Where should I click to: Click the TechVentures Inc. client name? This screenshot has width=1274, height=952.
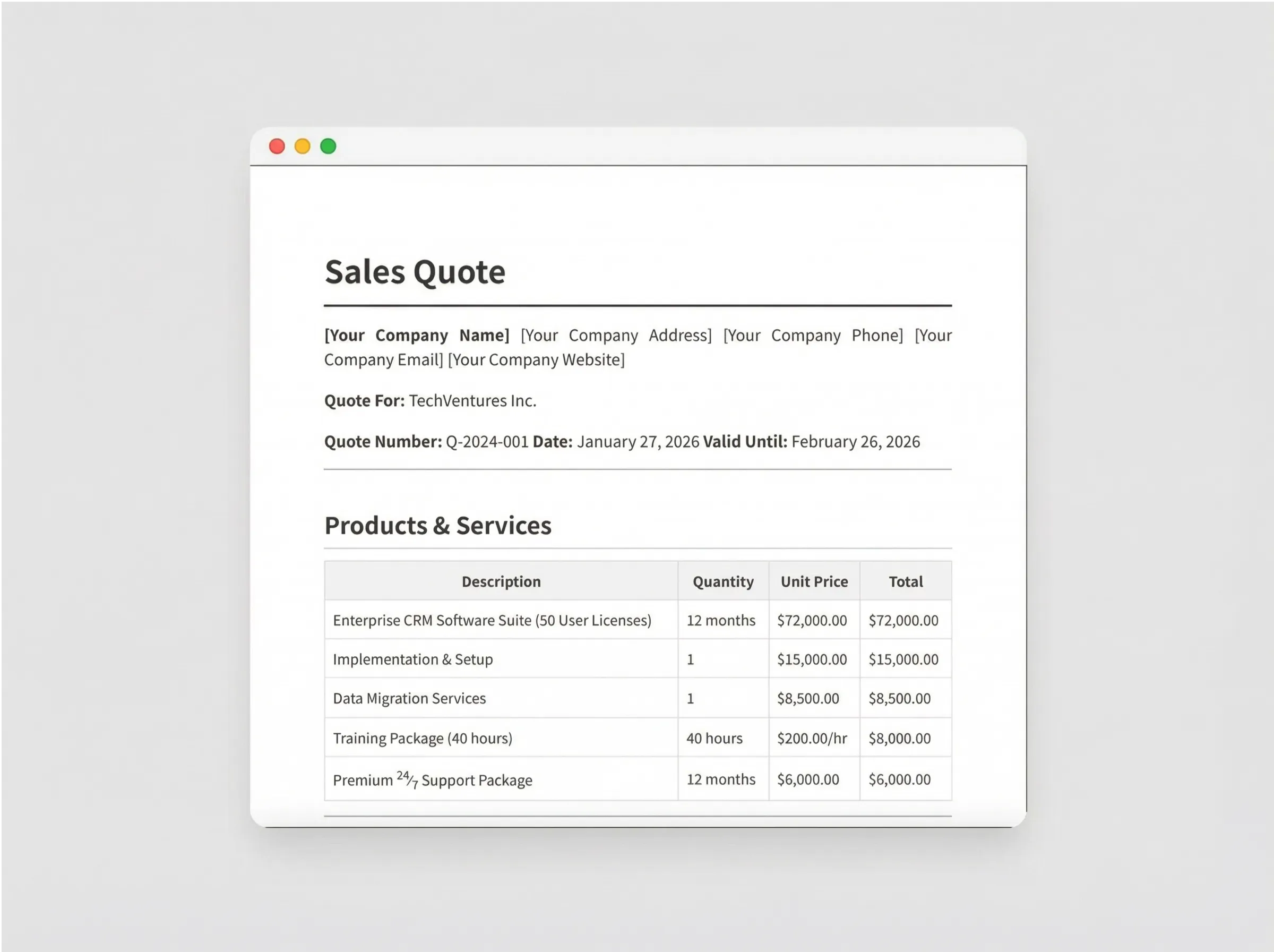pyautogui.click(x=472, y=401)
